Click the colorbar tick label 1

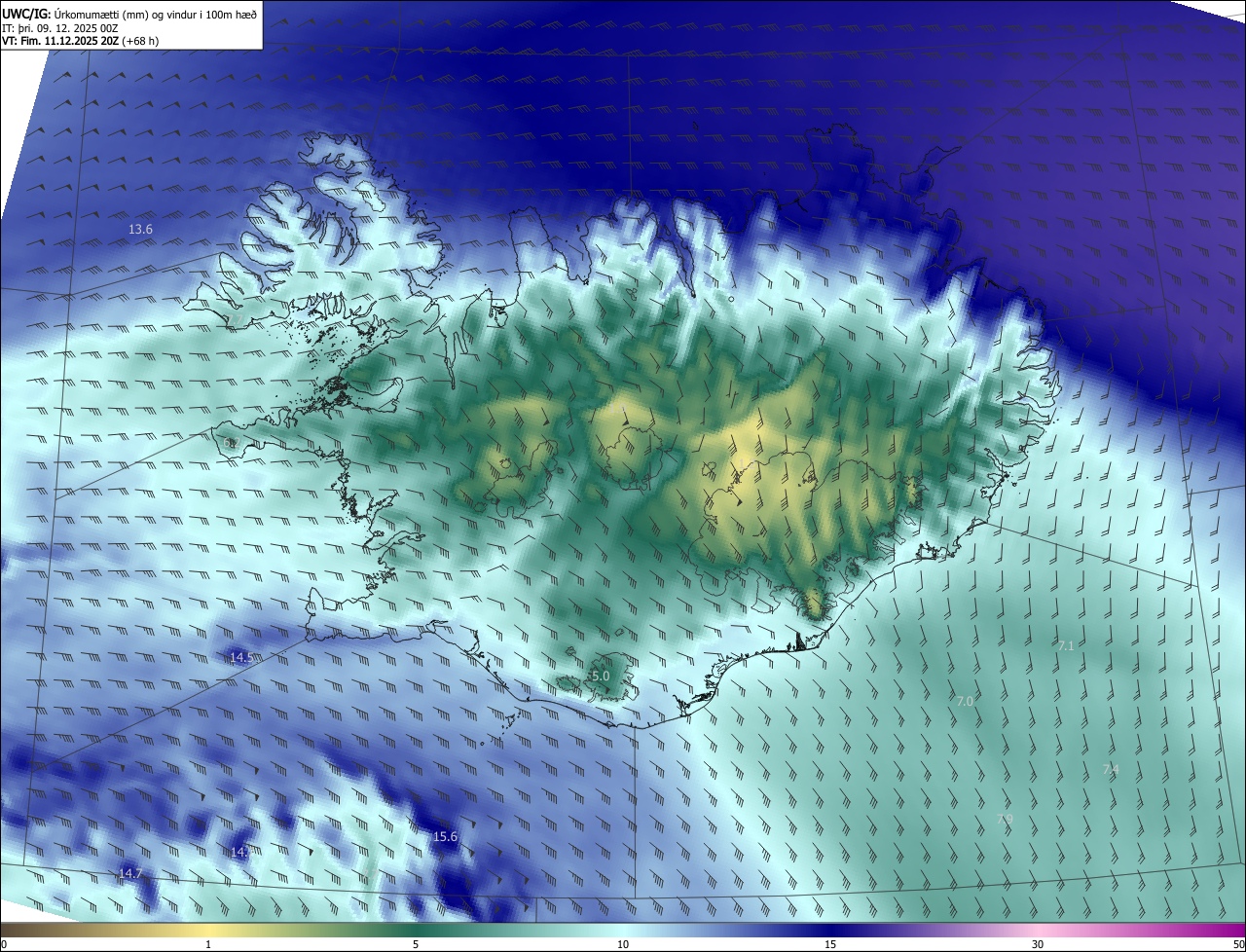(208, 944)
